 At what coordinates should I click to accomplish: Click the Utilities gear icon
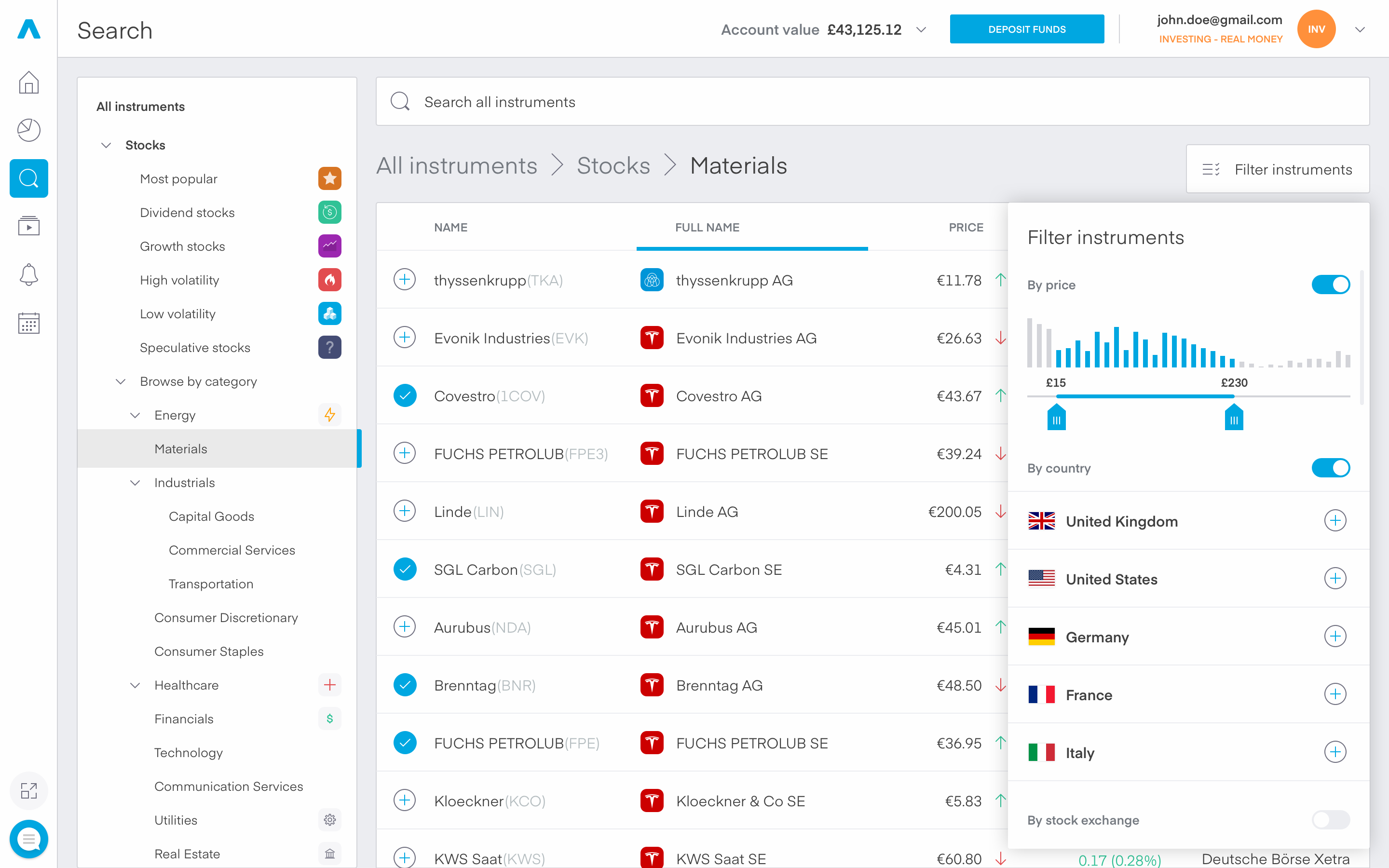pyautogui.click(x=329, y=820)
